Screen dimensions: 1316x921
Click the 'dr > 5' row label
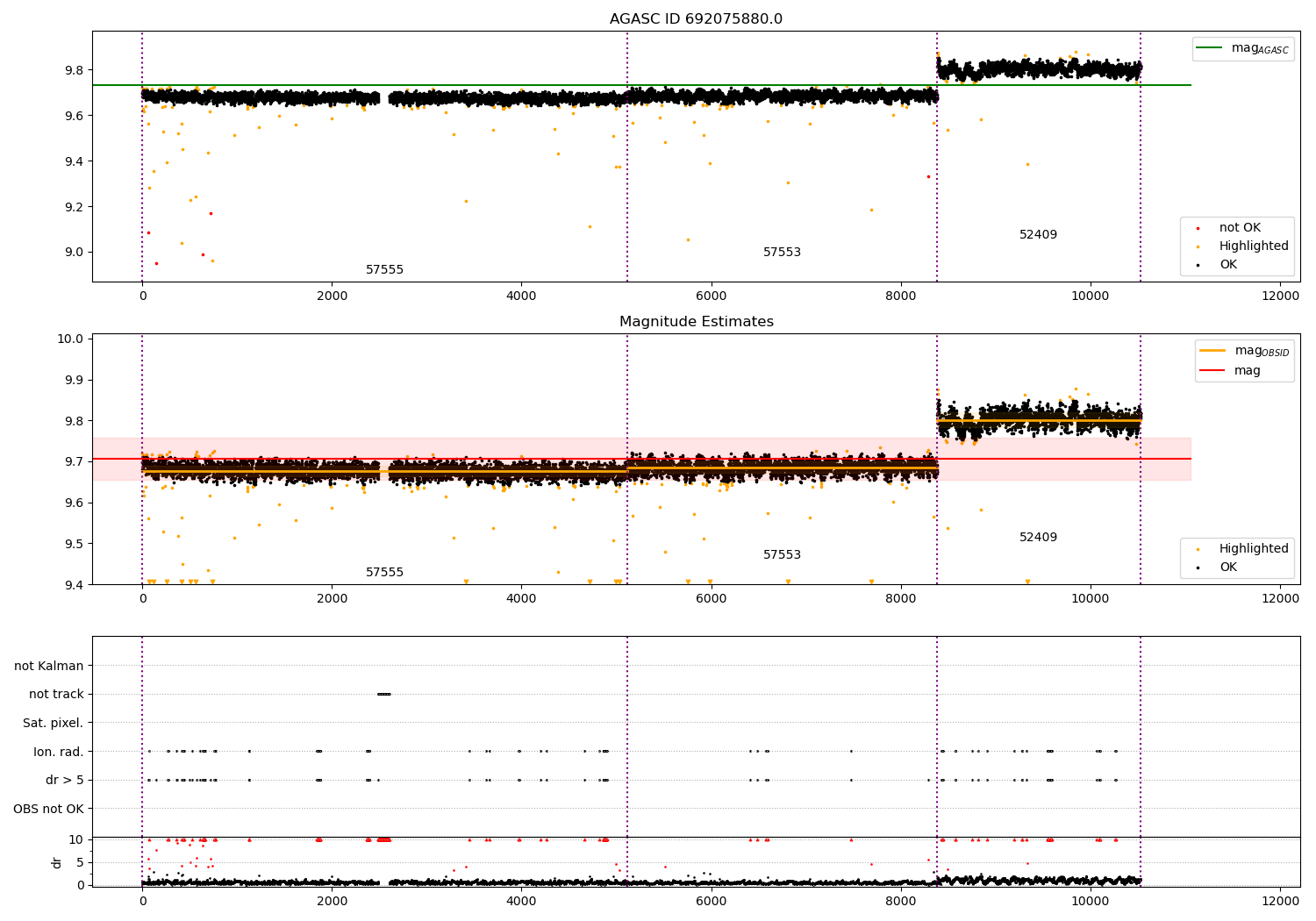click(65, 781)
